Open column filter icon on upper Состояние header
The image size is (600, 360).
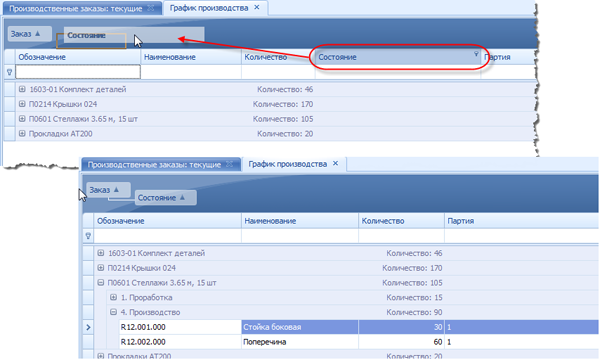coord(476,54)
